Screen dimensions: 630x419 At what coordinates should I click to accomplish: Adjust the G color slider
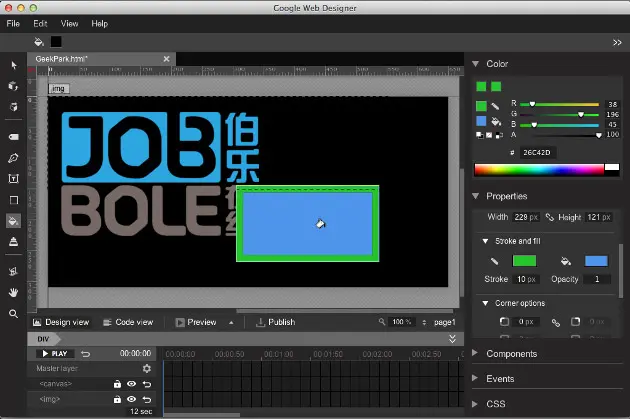[x=559, y=115]
